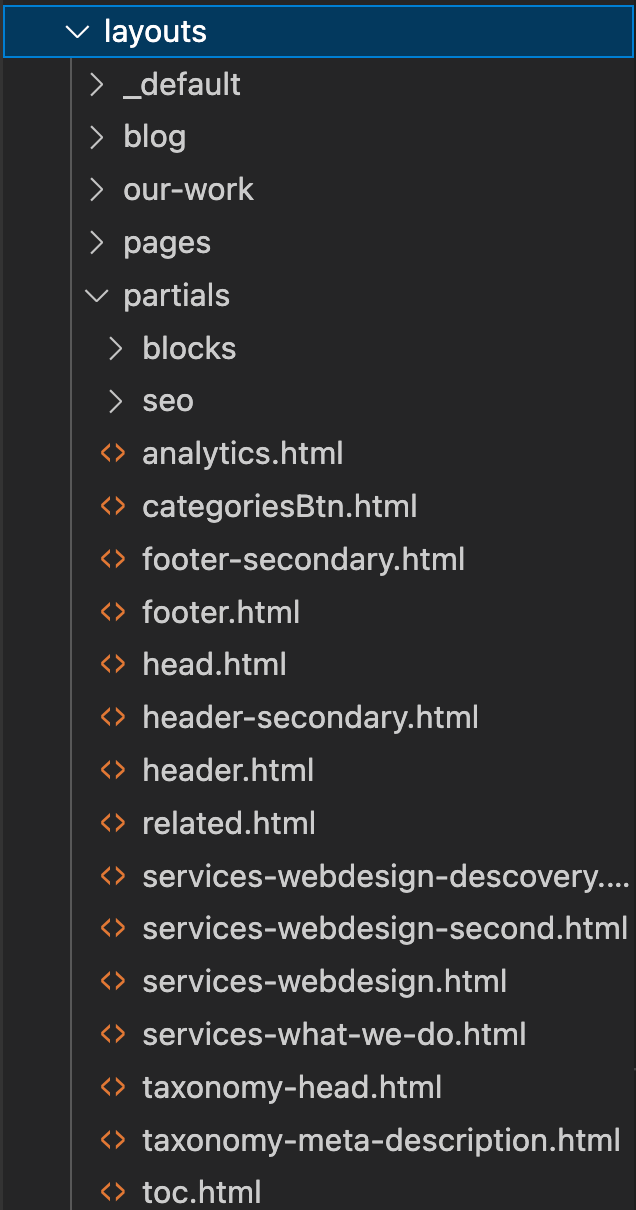Open services-webdesign-second.html file
The image size is (636, 1210).
(385, 929)
